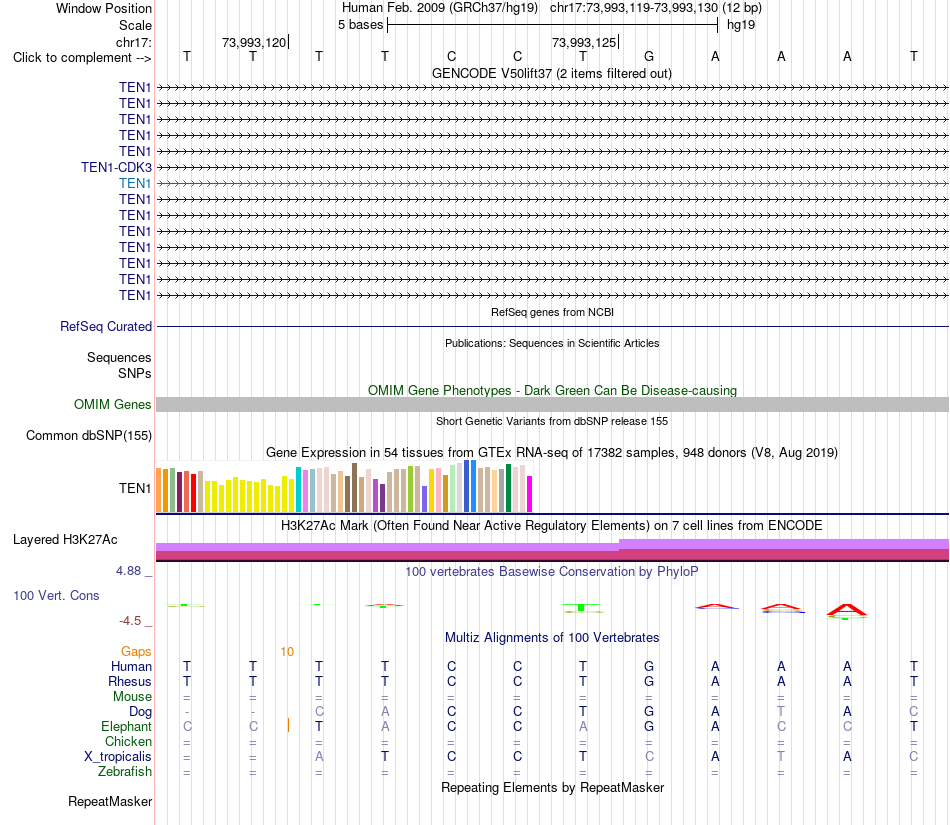Click the -4.5 conservation scale minimum

click(130, 620)
